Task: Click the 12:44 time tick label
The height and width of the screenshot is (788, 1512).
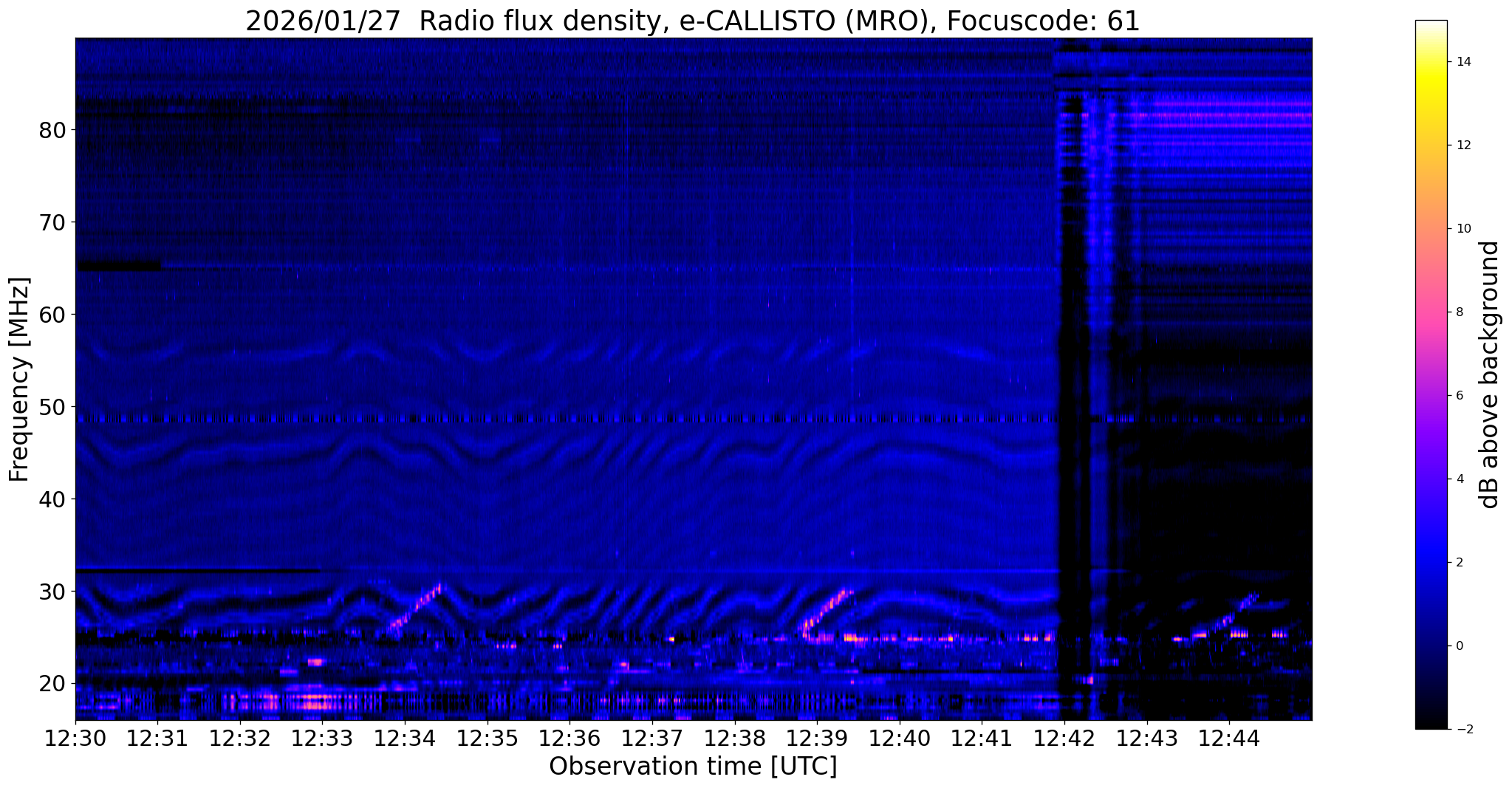Action: click(1229, 738)
